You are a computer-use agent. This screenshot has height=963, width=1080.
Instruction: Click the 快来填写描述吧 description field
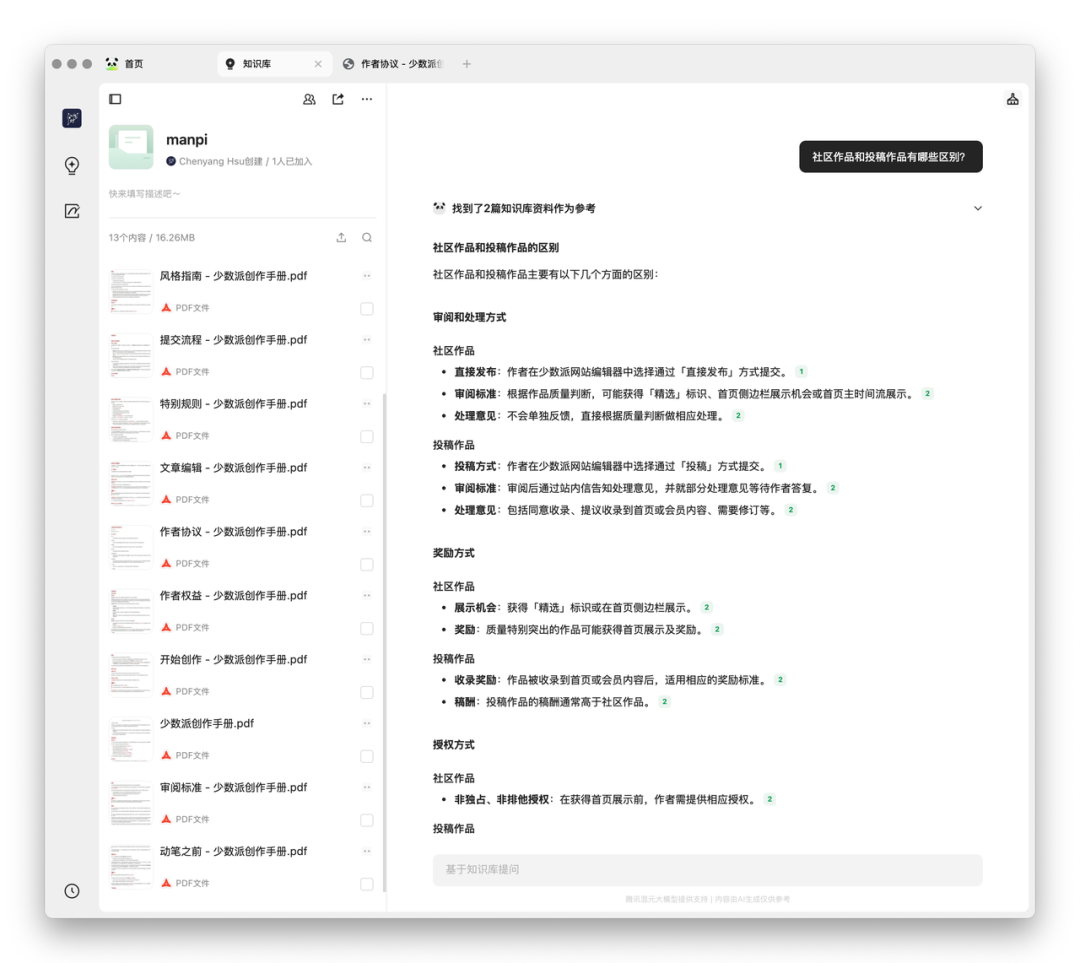[x=145, y=194]
